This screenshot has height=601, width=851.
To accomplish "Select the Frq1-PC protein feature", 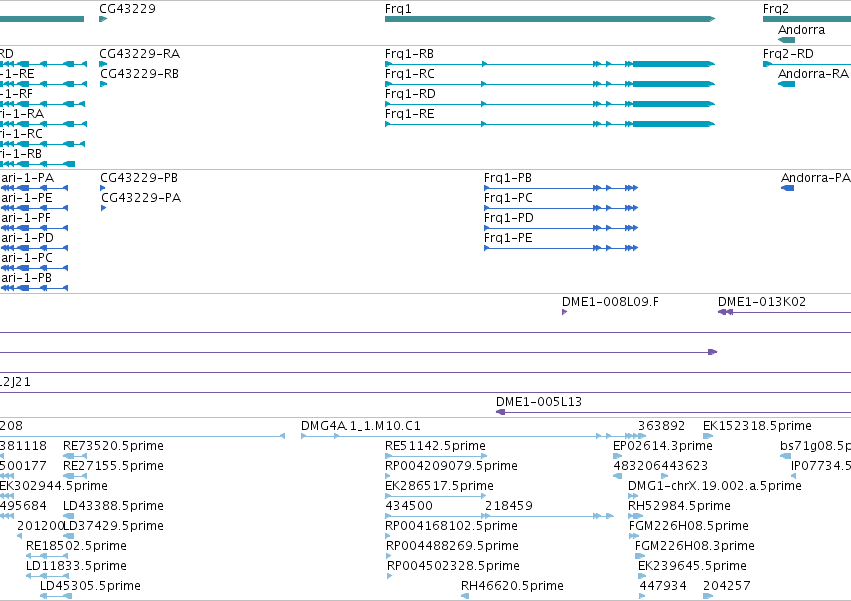I will pyautogui.click(x=561, y=208).
